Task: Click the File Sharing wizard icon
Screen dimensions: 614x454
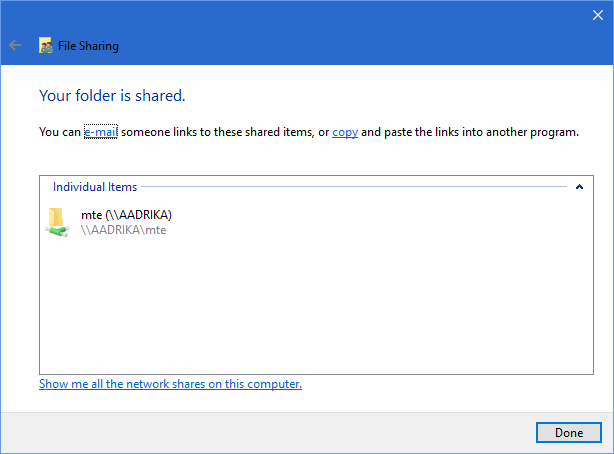Action: click(45, 45)
